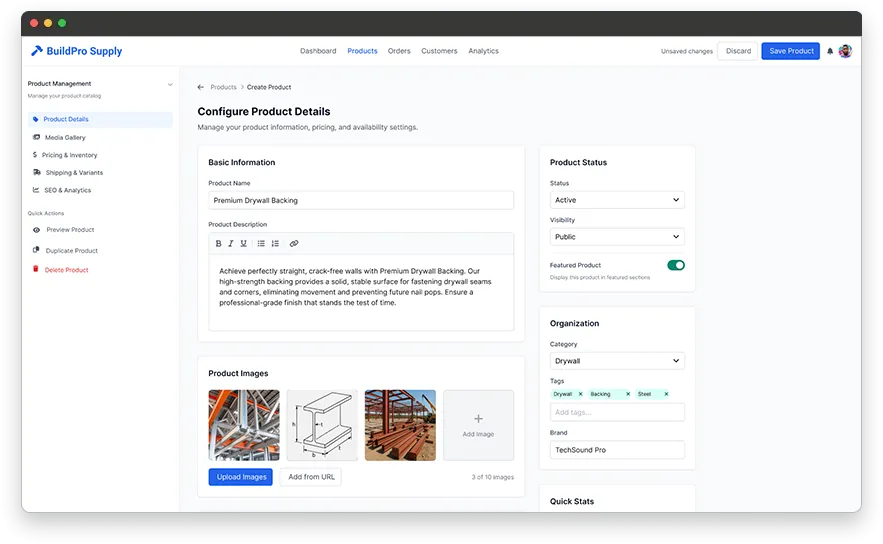Select the I-beam diagram product thumbnail

322,425
